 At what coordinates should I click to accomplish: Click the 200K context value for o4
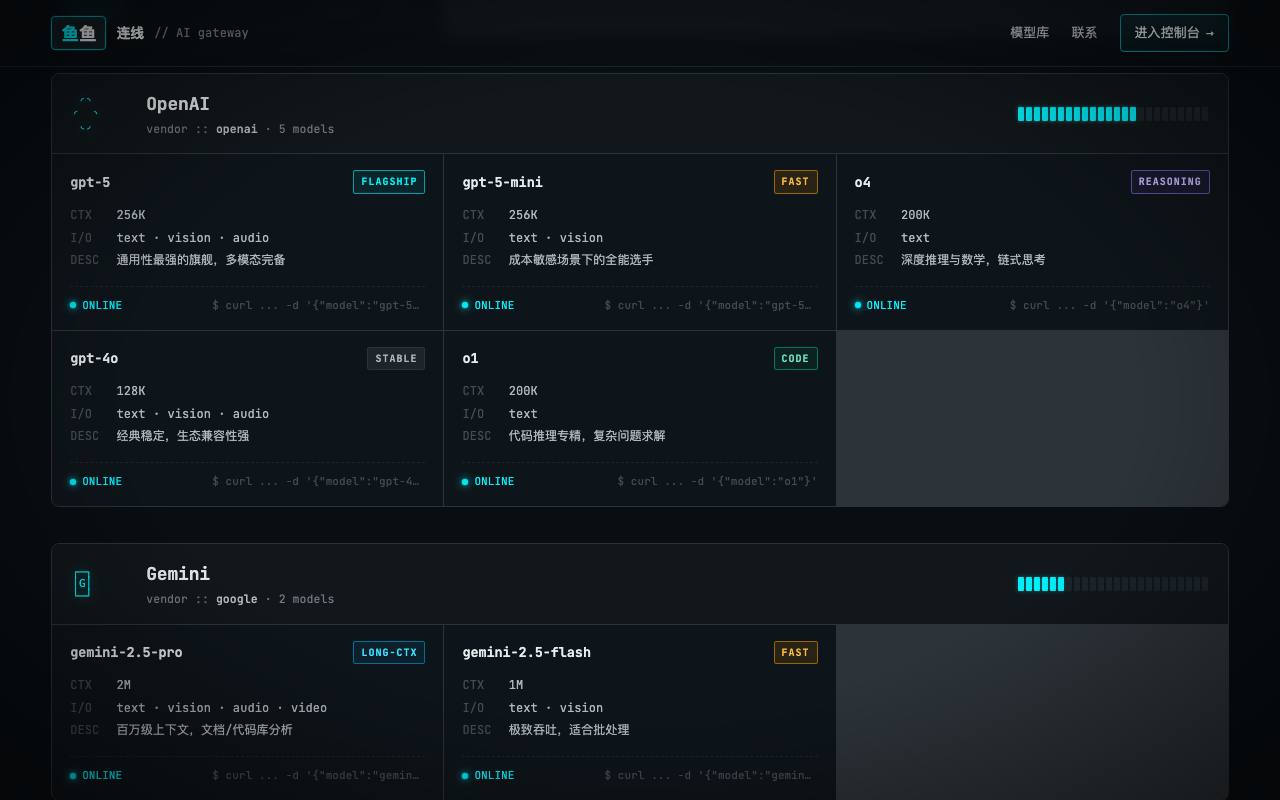coord(915,215)
